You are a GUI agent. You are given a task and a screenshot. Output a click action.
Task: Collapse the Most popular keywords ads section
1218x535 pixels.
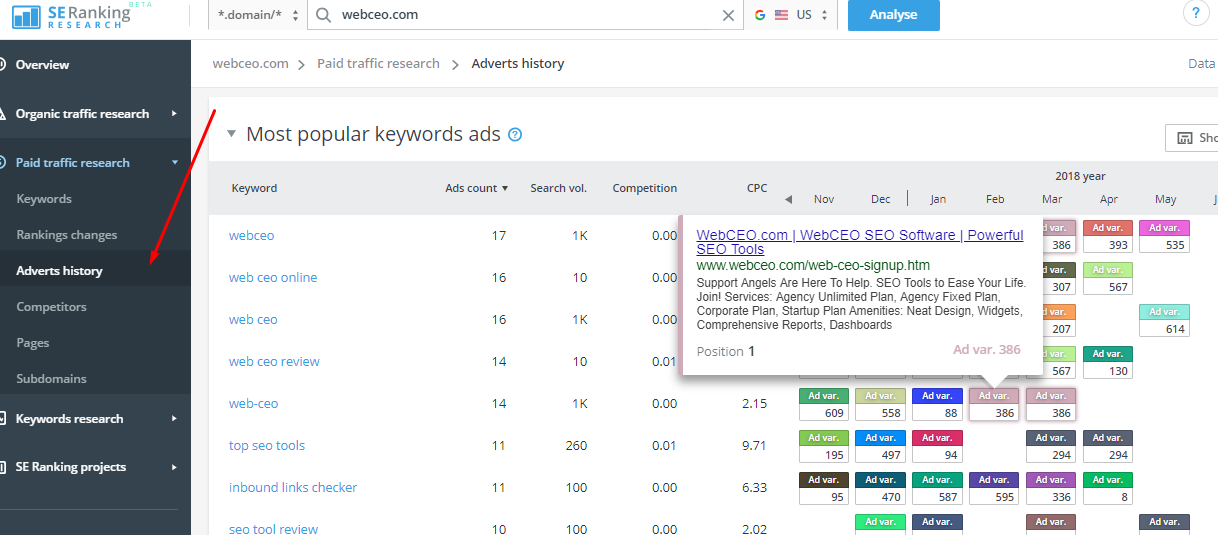click(x=231, y=134)
